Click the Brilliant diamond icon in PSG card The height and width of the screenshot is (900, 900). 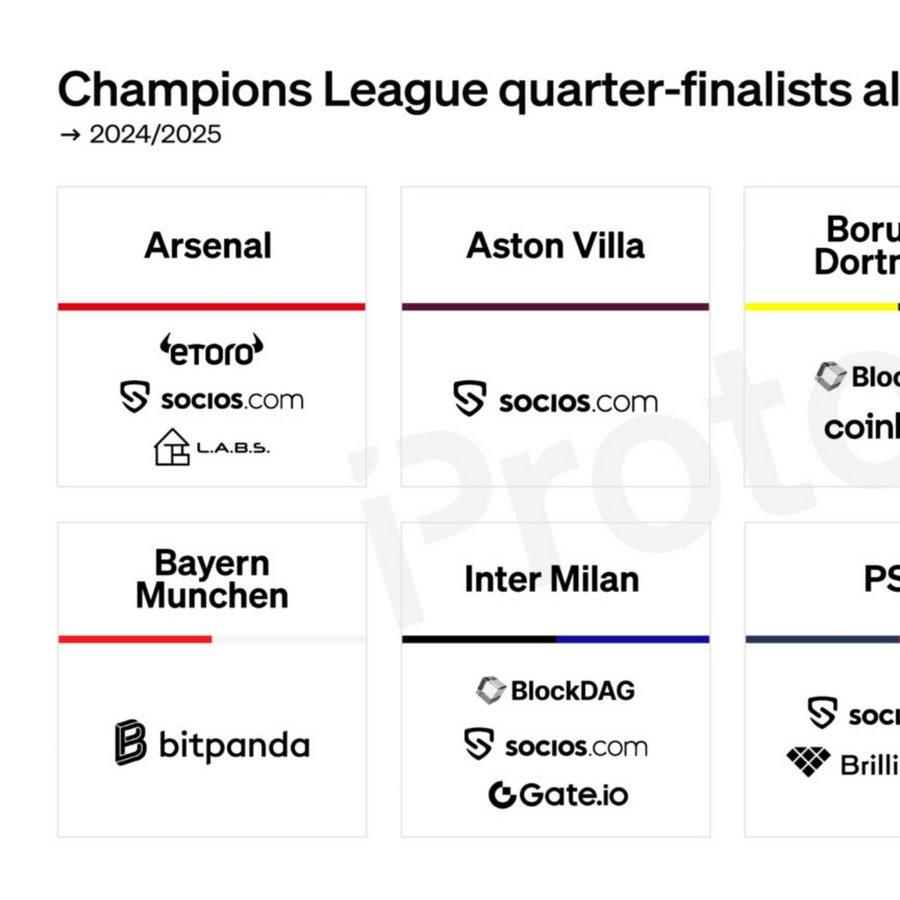(x=808, y=762)
